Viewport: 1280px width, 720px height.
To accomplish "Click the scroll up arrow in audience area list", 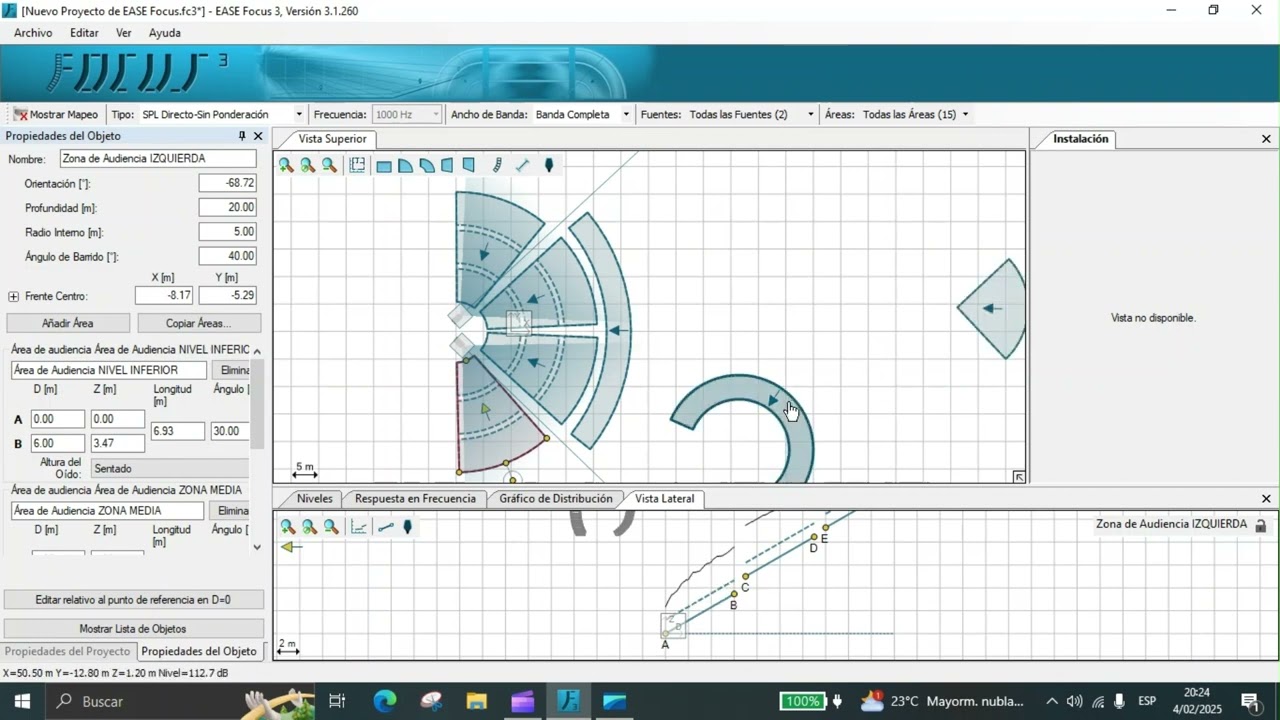I will coord(257,351).
